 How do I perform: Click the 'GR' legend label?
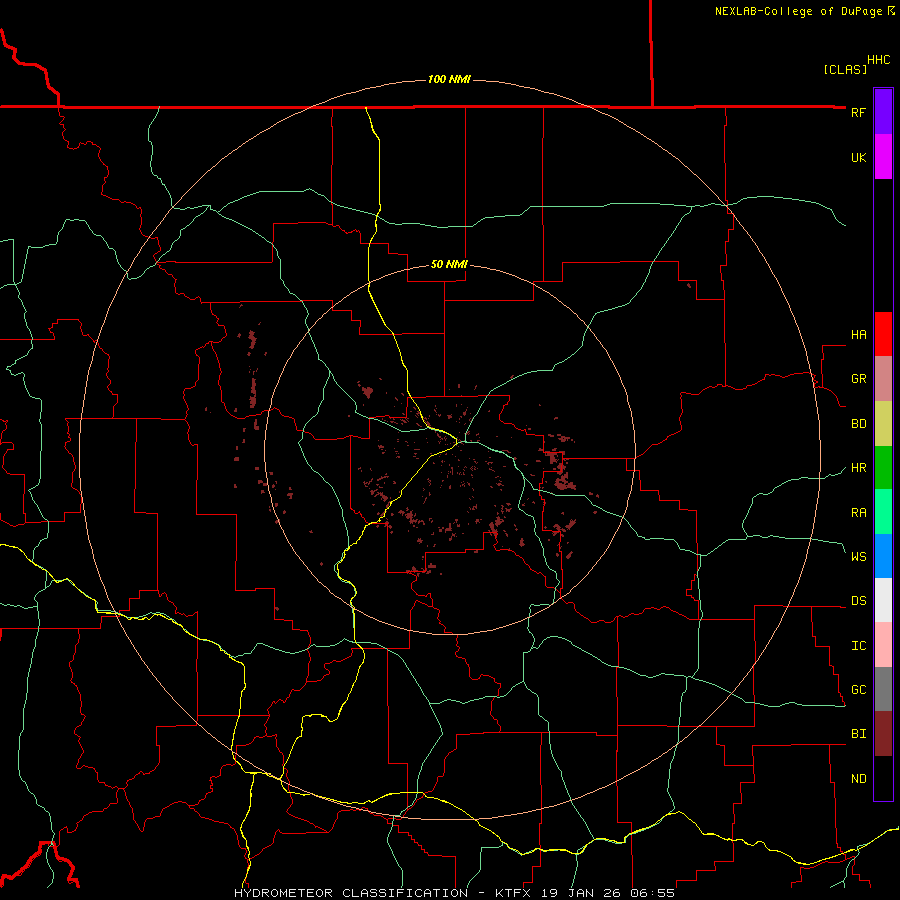(x=858, y=379)
